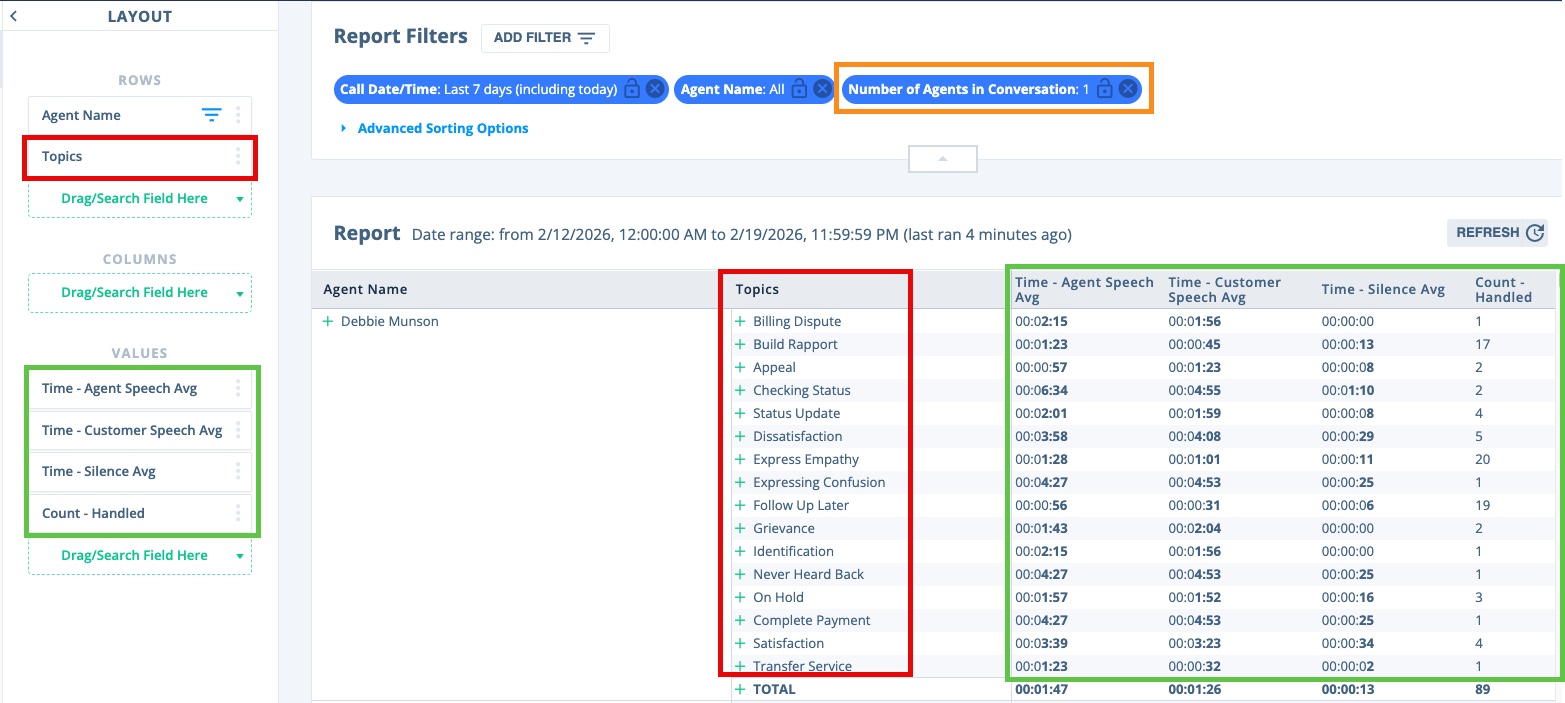Click the Dissatisfaction customer speech value 00:04:08

point(1193,437)
